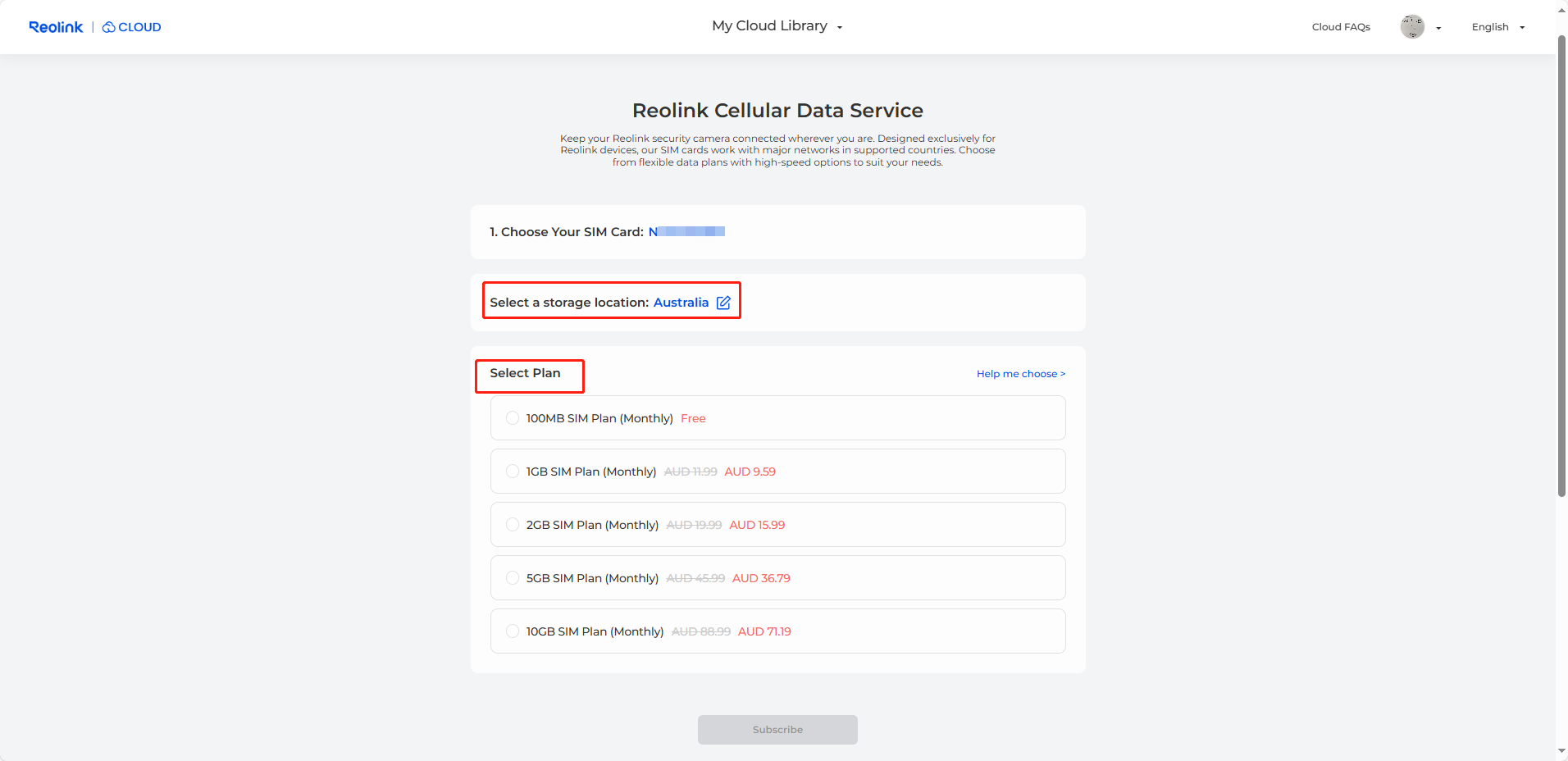Click the Australia storage location link

pyautogui.click(x=681, y=303)
